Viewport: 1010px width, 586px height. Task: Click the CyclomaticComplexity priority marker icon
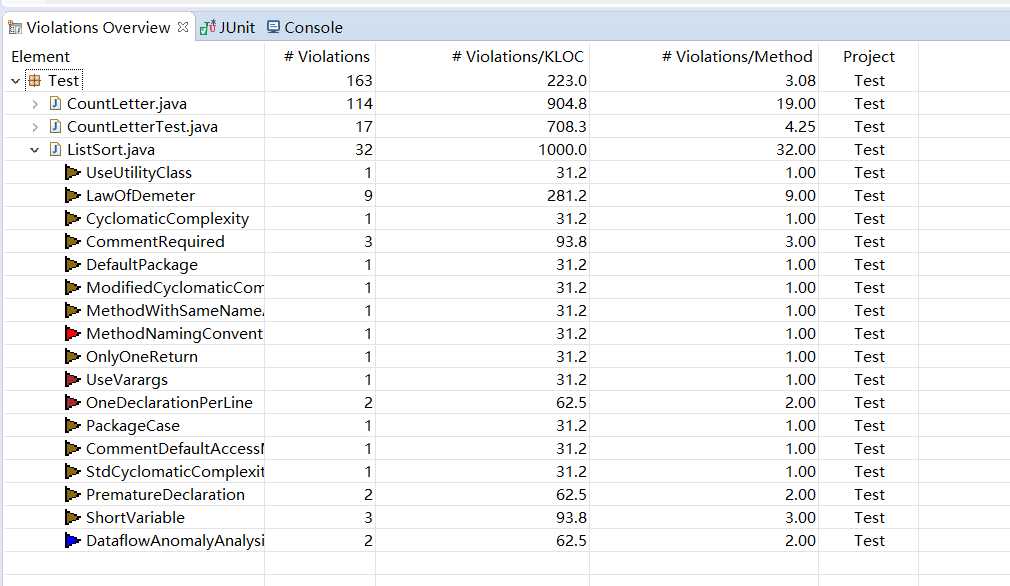pos(73,219)
